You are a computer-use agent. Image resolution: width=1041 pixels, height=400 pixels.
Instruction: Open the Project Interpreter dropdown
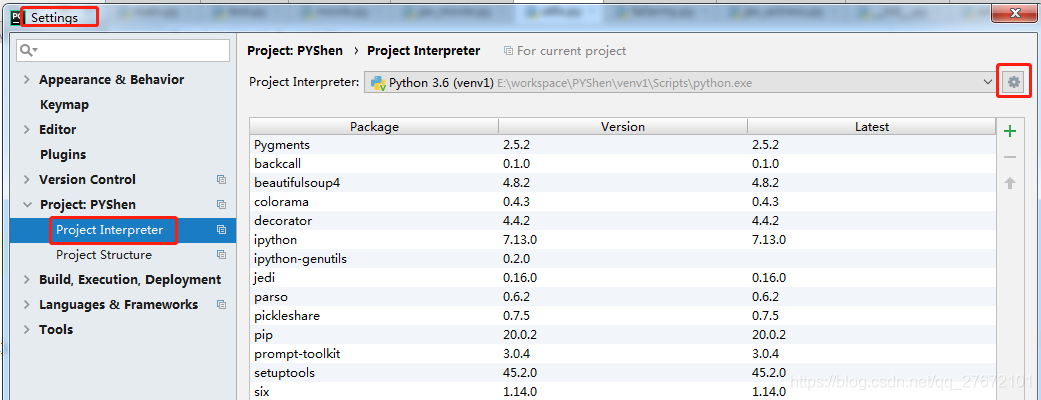pos(987,83)
